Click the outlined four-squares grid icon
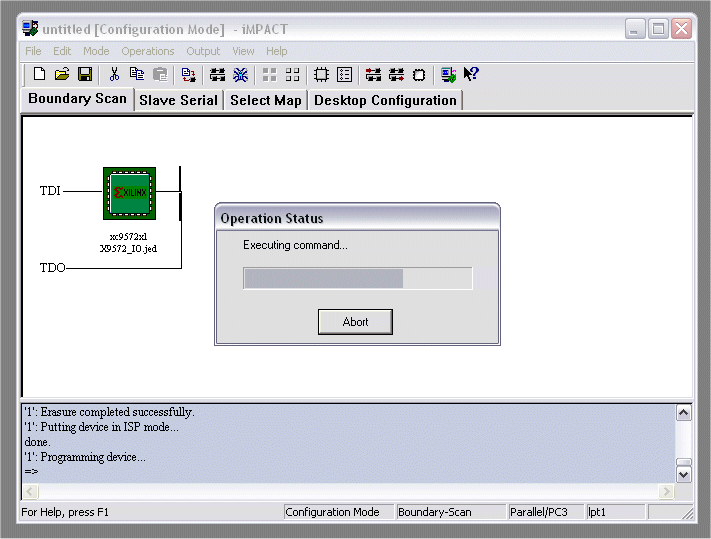Image resolution: width=711 pixels, height=539 pixels. pos(292,75)
